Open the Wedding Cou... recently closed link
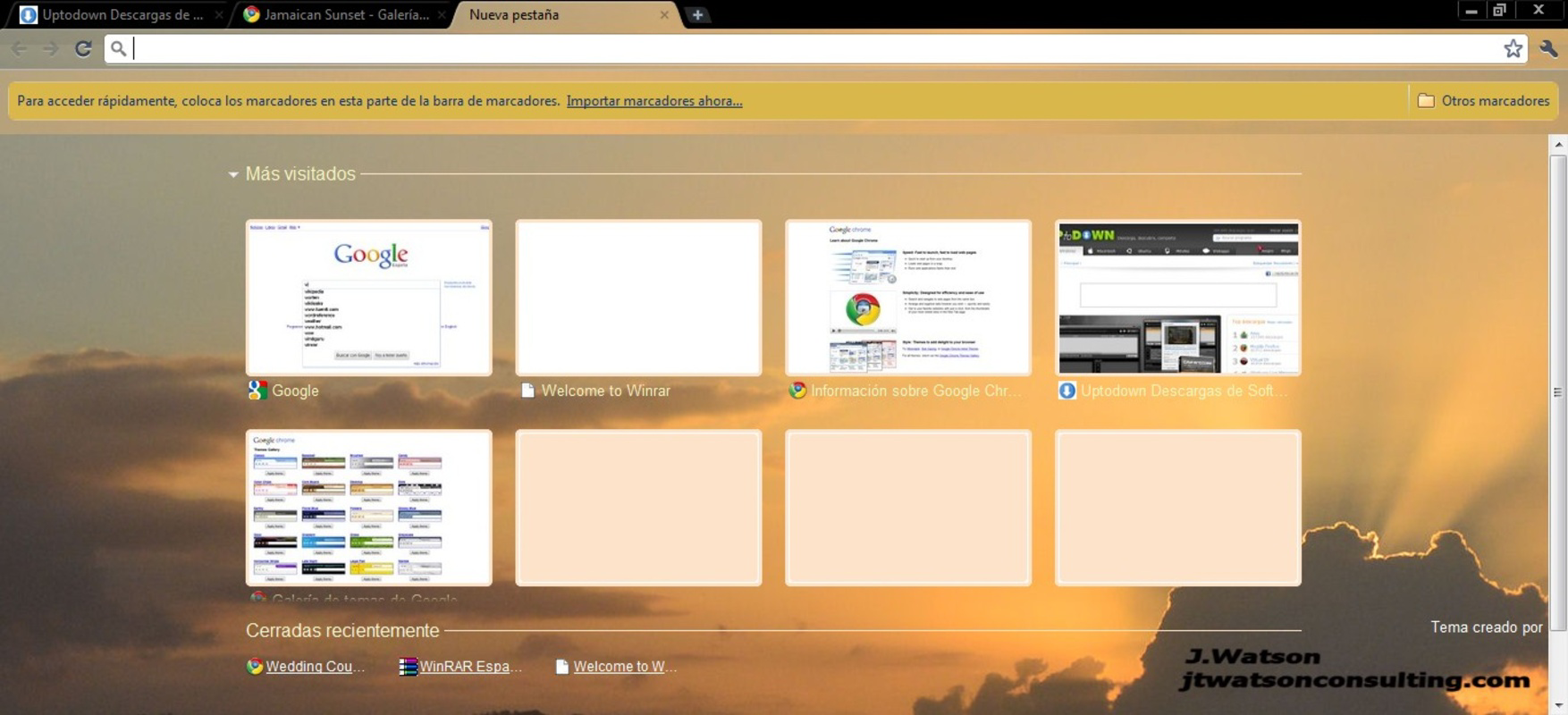 point(316,666)
